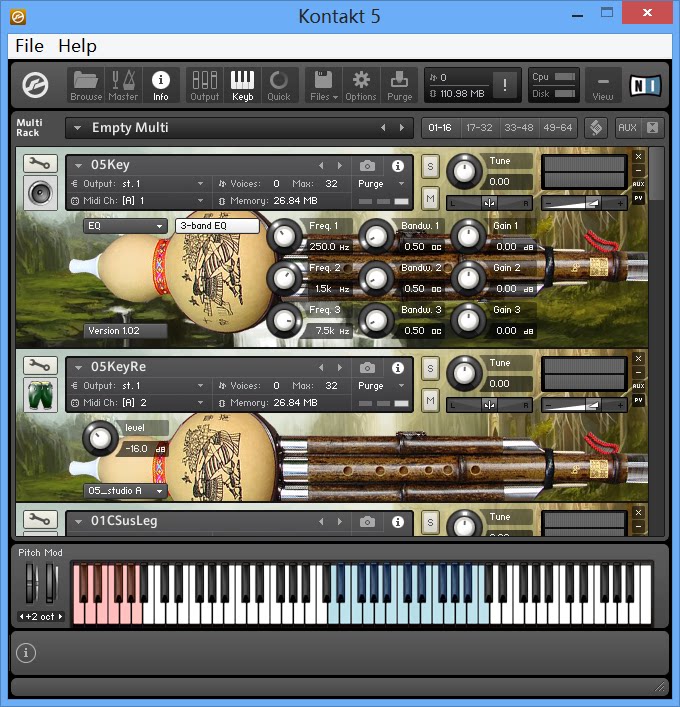Click the 05KeyRe volume slider
Viewport: 680px width, 707px height.
[x=584, y=405]
